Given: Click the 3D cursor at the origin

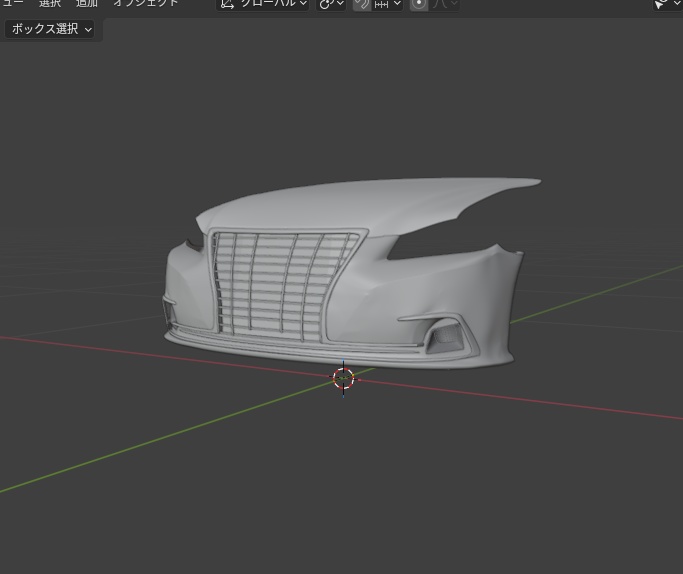Looking at the screenshot, I should tap(343, 378).
